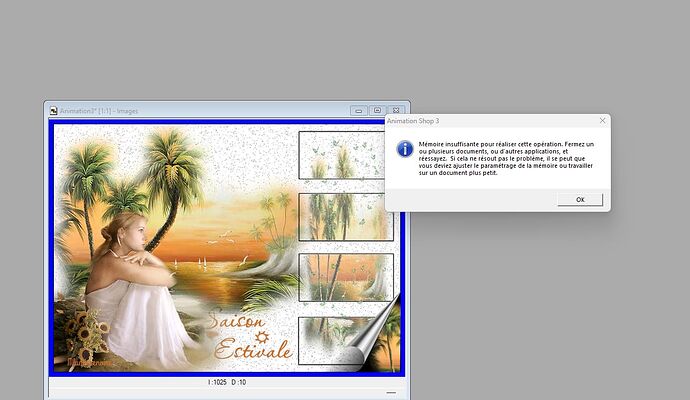Minimize the Animation3 frames window
The width and height of the screenshot is (690, 400).
(x=359, y=110)
